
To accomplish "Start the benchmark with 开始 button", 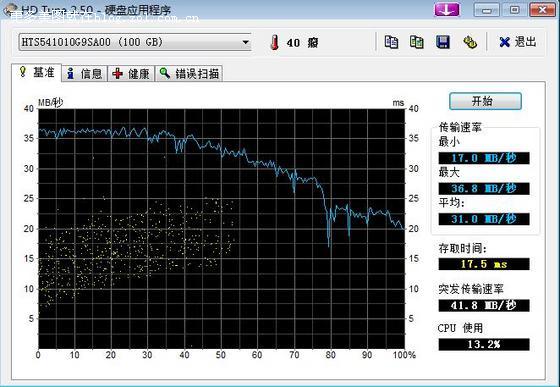I will [x=485, y=101].
